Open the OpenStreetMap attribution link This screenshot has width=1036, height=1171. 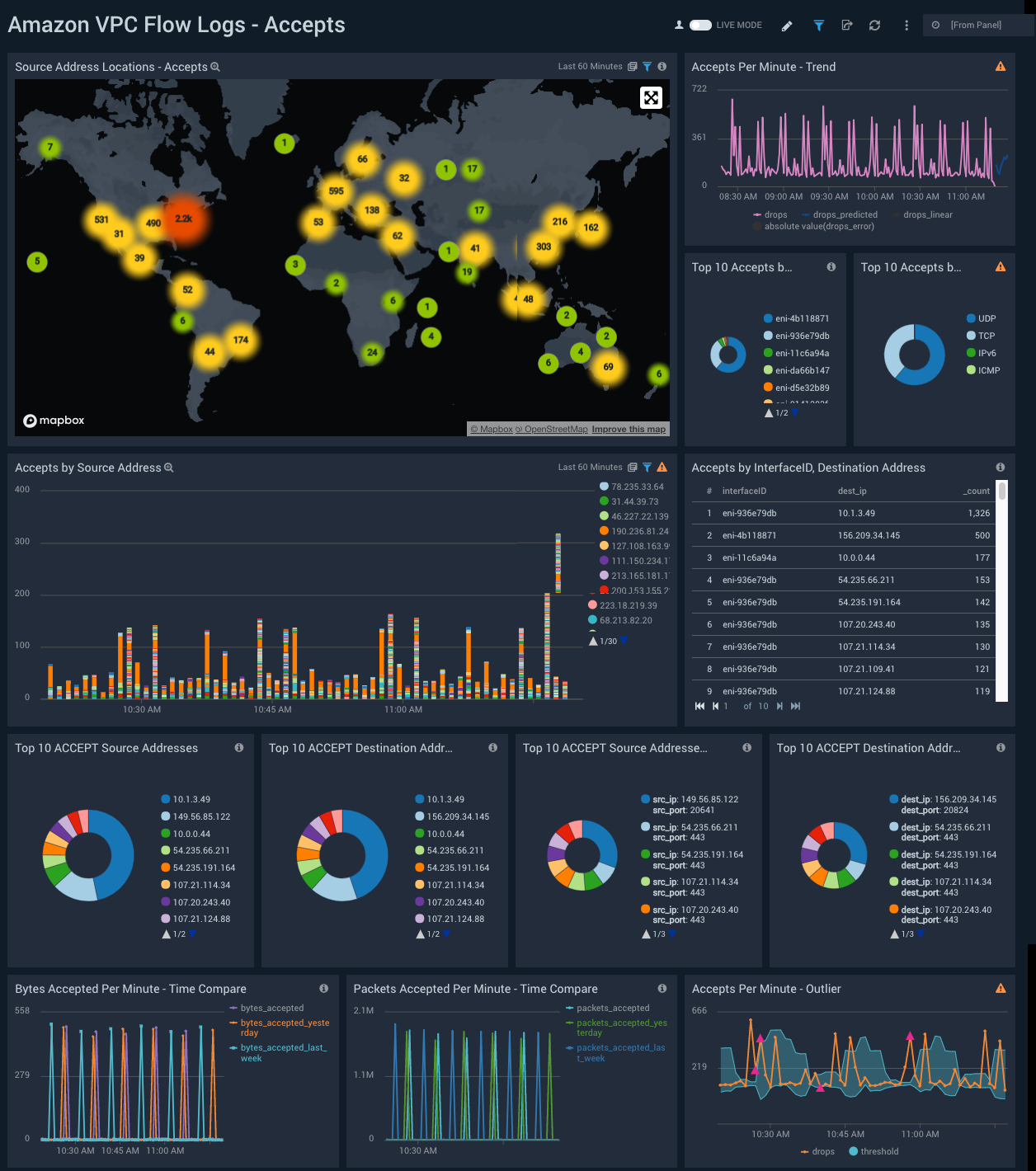click(555, 429)
